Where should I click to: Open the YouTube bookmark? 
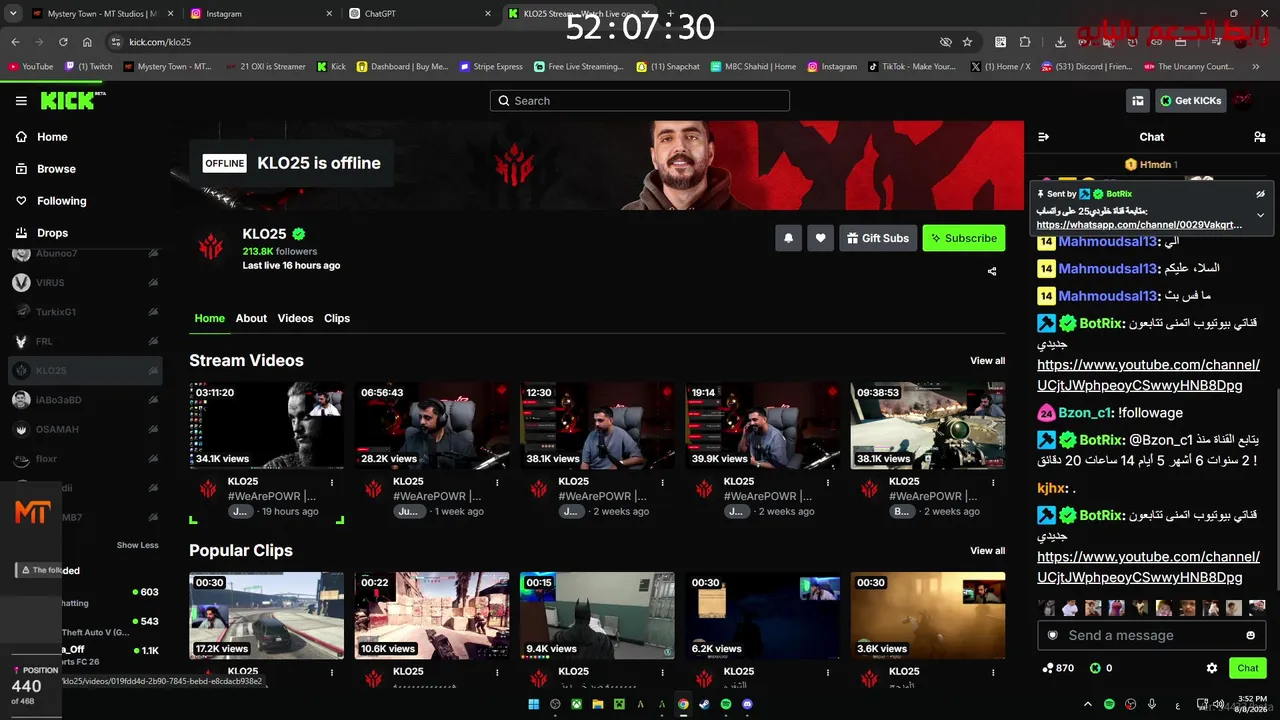point(31,67)
